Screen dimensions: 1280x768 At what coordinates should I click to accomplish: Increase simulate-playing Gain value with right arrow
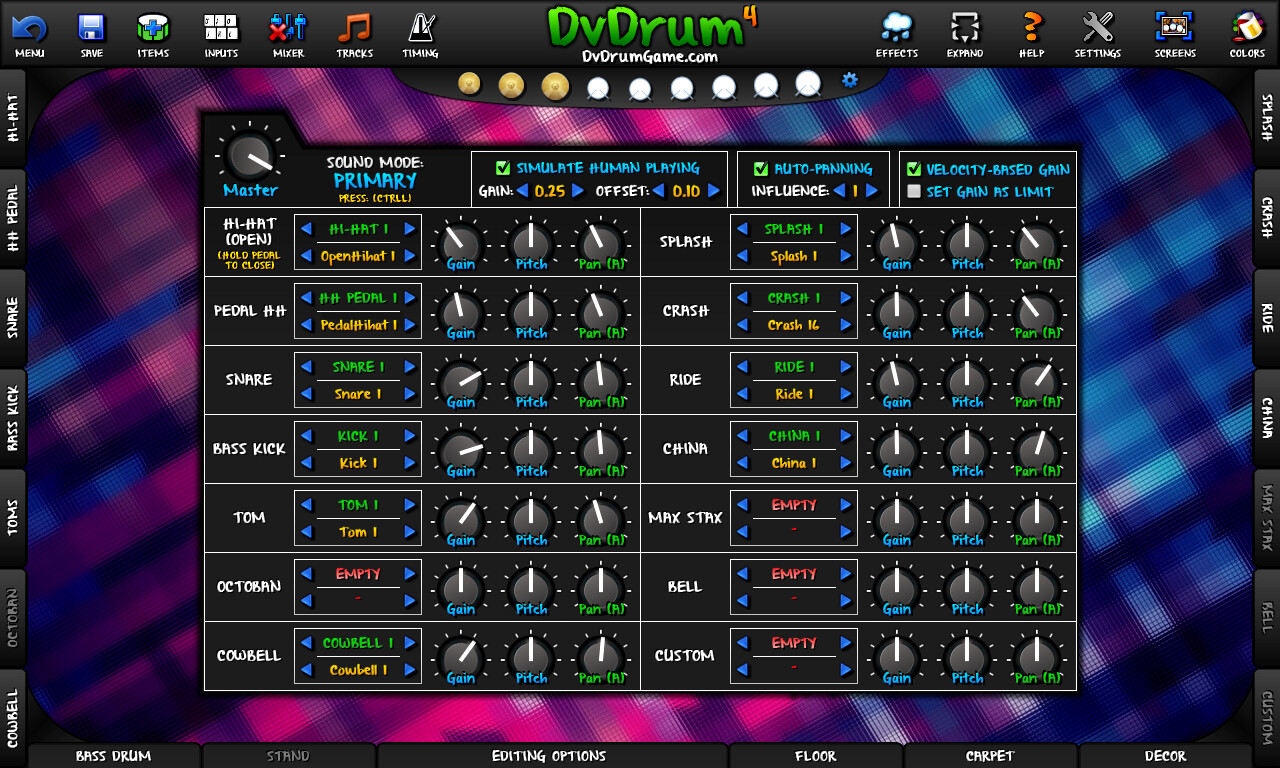click(577, 190)
